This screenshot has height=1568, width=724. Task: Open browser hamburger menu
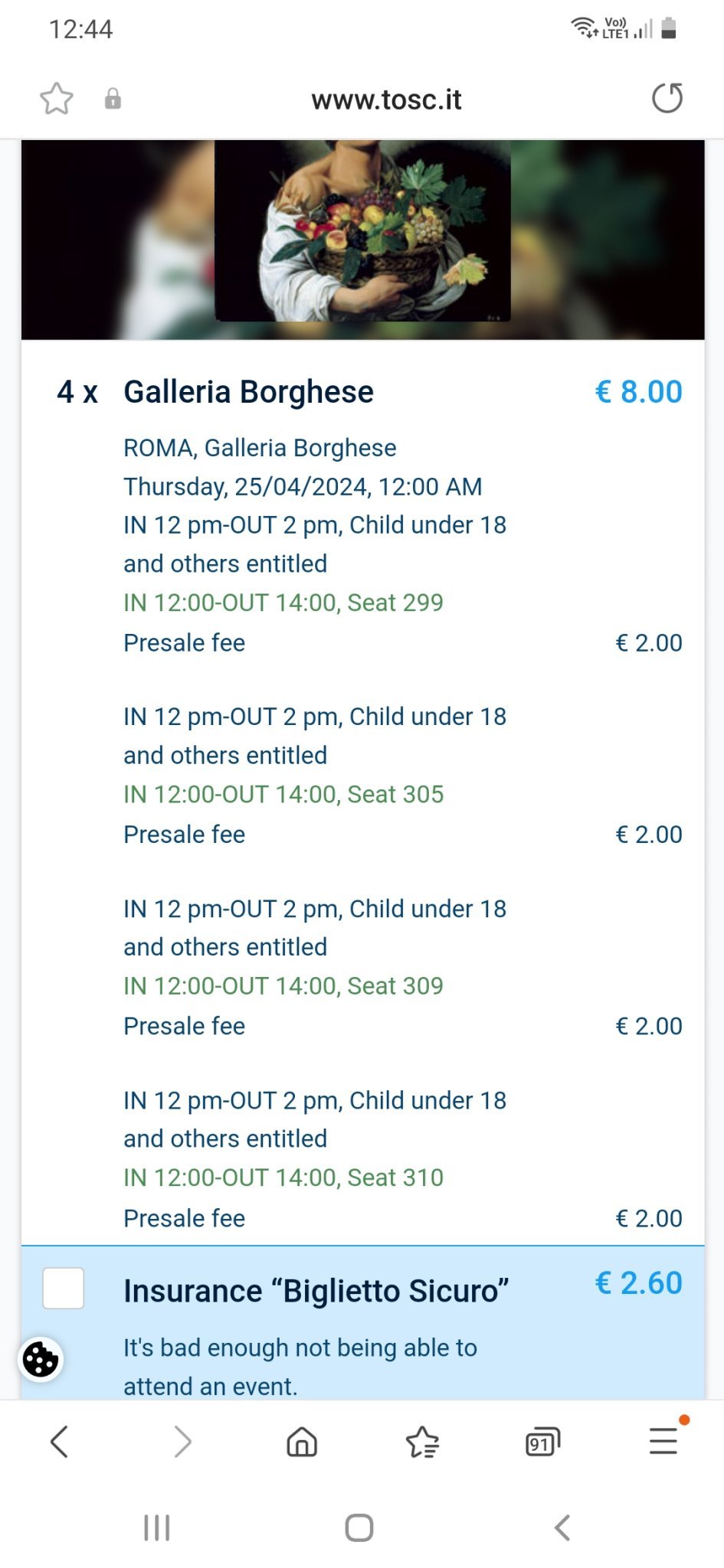[663, 1441]
